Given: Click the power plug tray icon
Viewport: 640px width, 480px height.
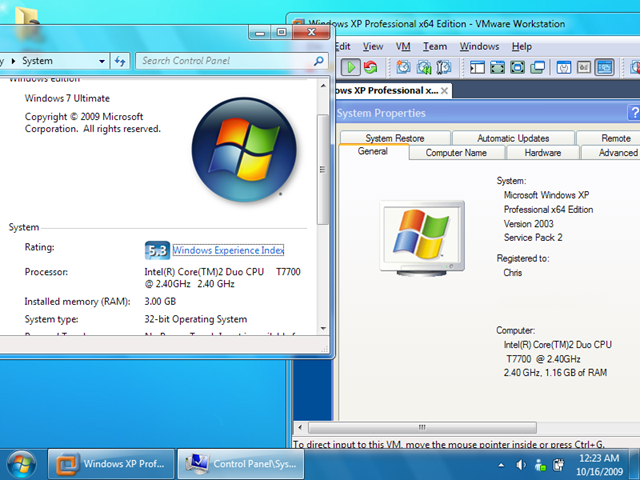Looking at the screenshot, I should click(x=558, y=465).
